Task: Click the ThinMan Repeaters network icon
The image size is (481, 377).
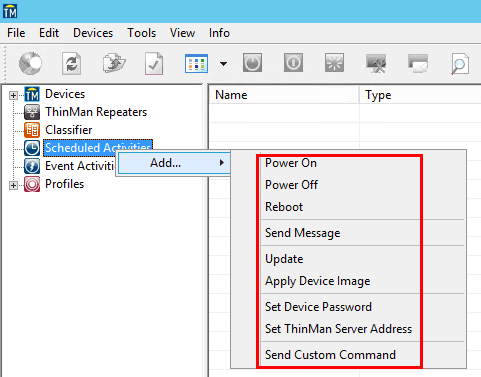Action: [32, 112]
